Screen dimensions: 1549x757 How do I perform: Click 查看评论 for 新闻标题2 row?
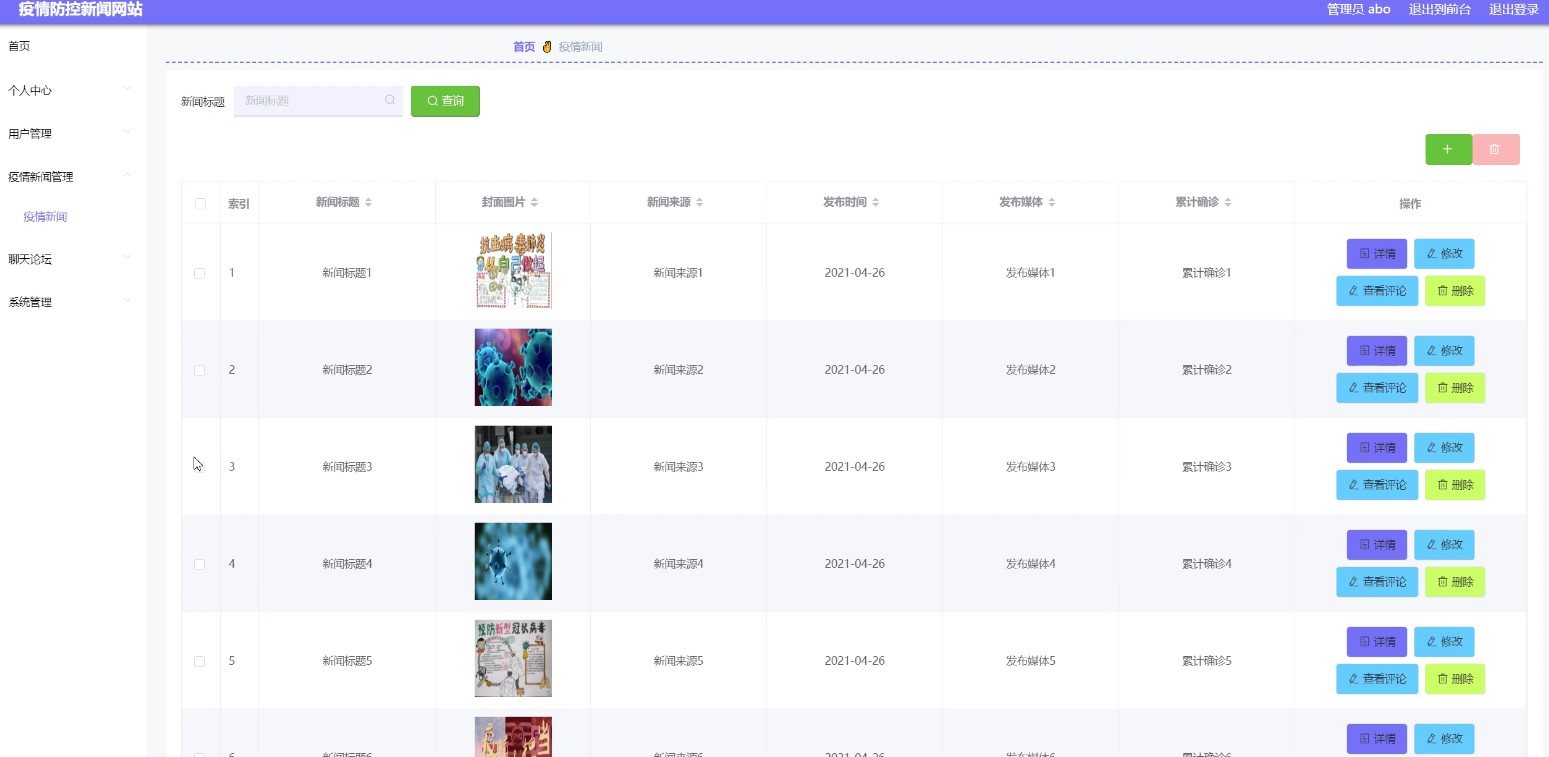[x=1377, y=388]
